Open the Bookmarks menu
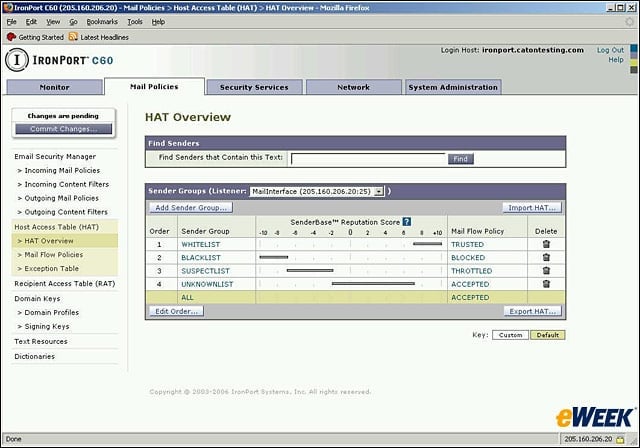Image resolution: width=640 pixels, height=448 pixels. click(x=102, y=22)
